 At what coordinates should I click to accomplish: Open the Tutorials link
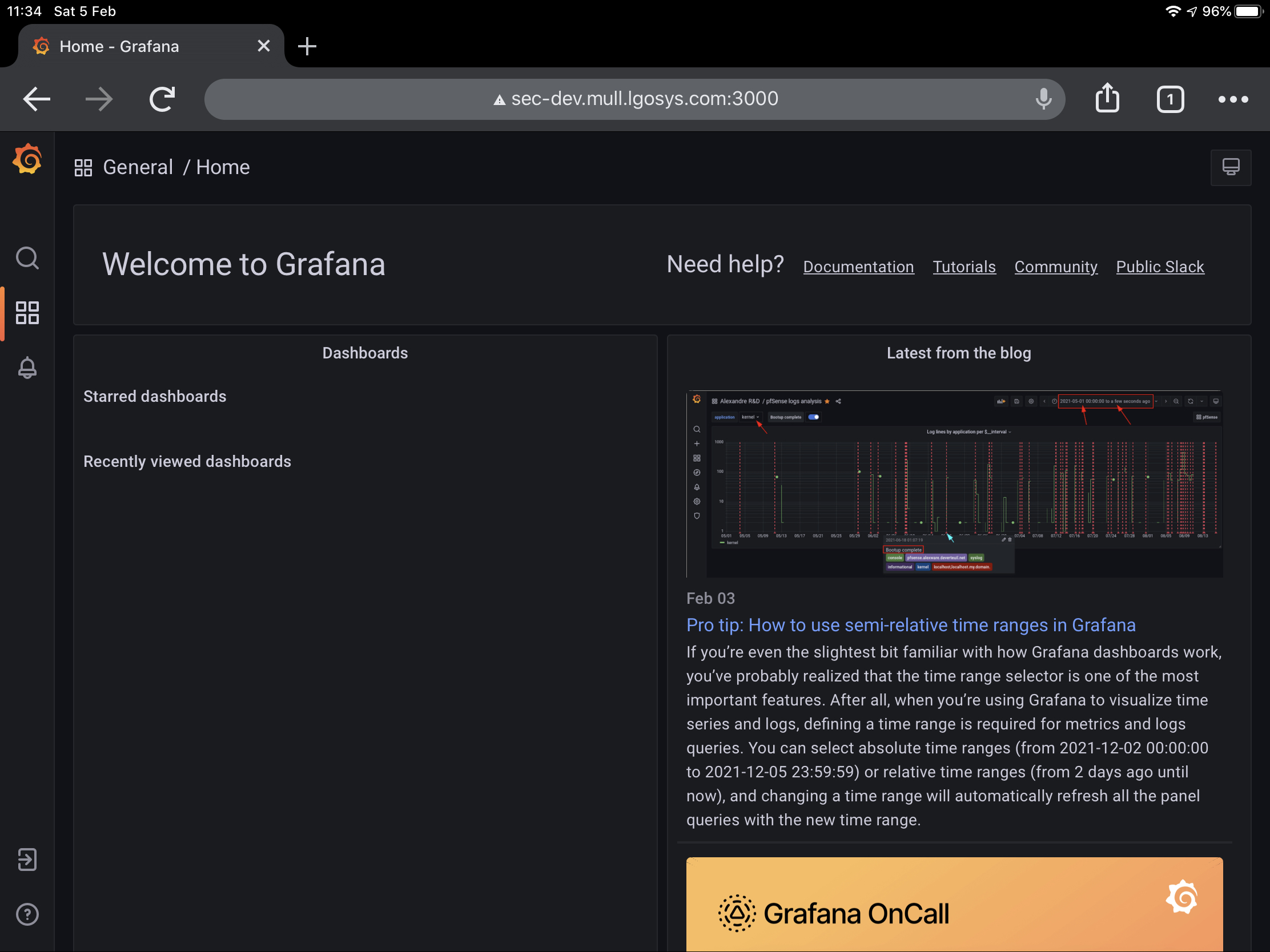[x=964, y=267]
